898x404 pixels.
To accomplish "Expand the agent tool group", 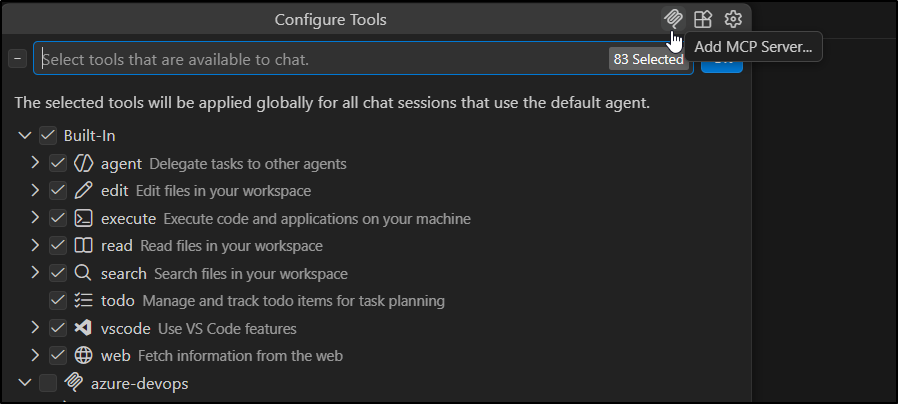I will tap(35, 163).
